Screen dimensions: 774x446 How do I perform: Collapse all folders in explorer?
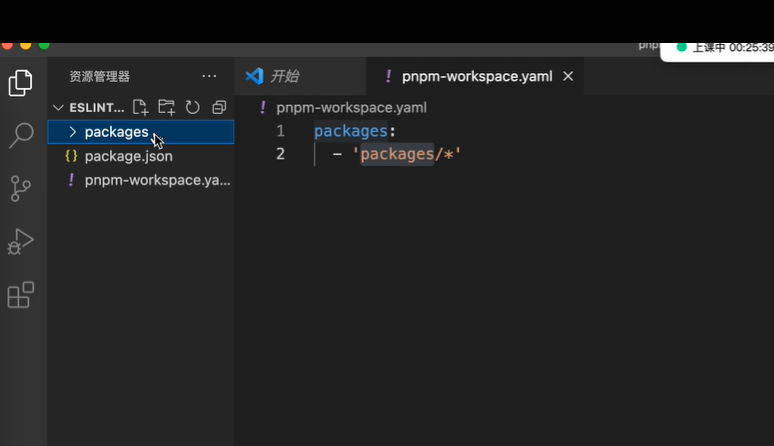218,107
